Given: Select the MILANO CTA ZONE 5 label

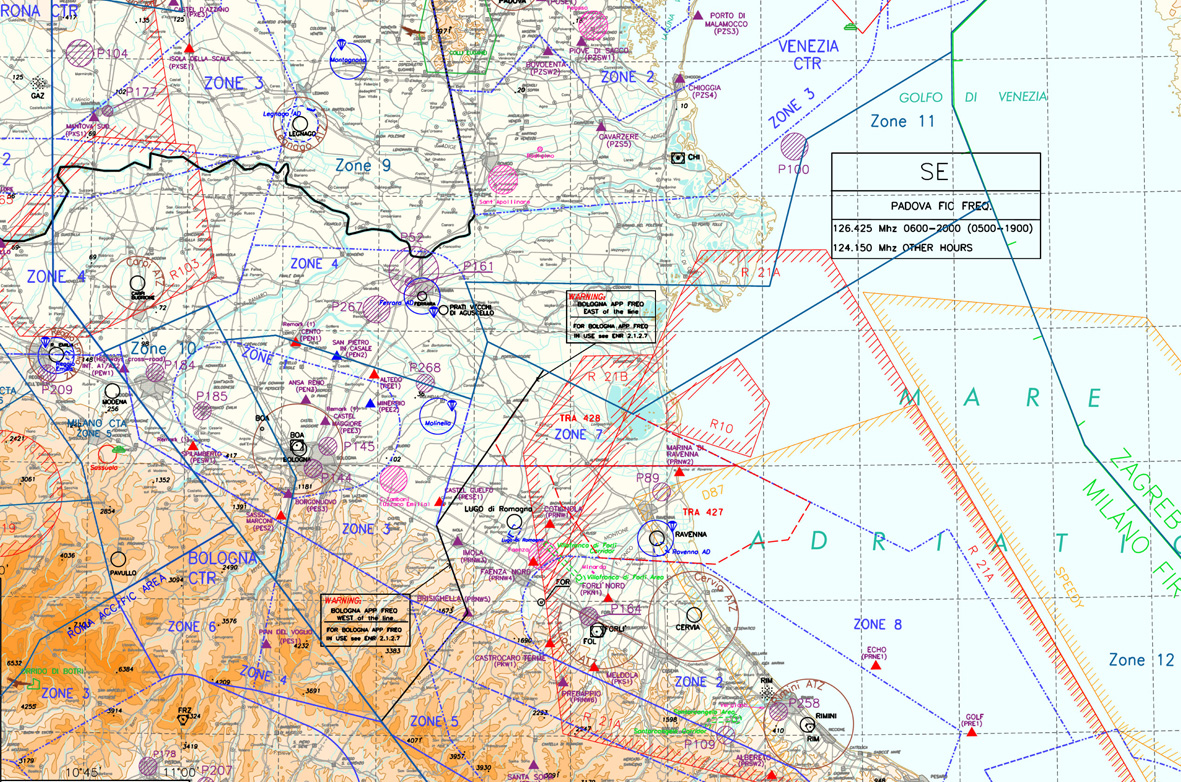Looking at the screenshot, I should pyautogui.click(x=96, y=428).
